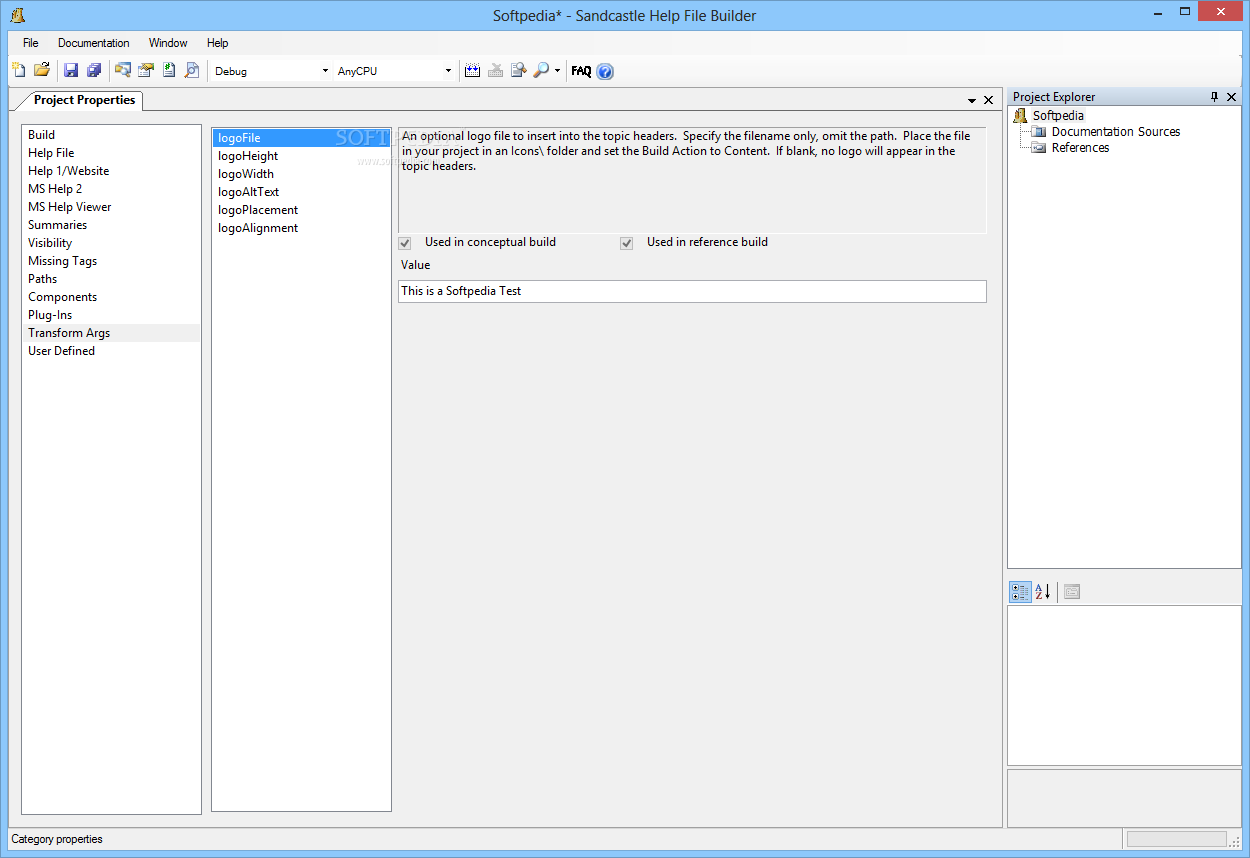Click the References folder icon
The width and height of the screenshot is (1250, 858).
[x=1039, y=148]
